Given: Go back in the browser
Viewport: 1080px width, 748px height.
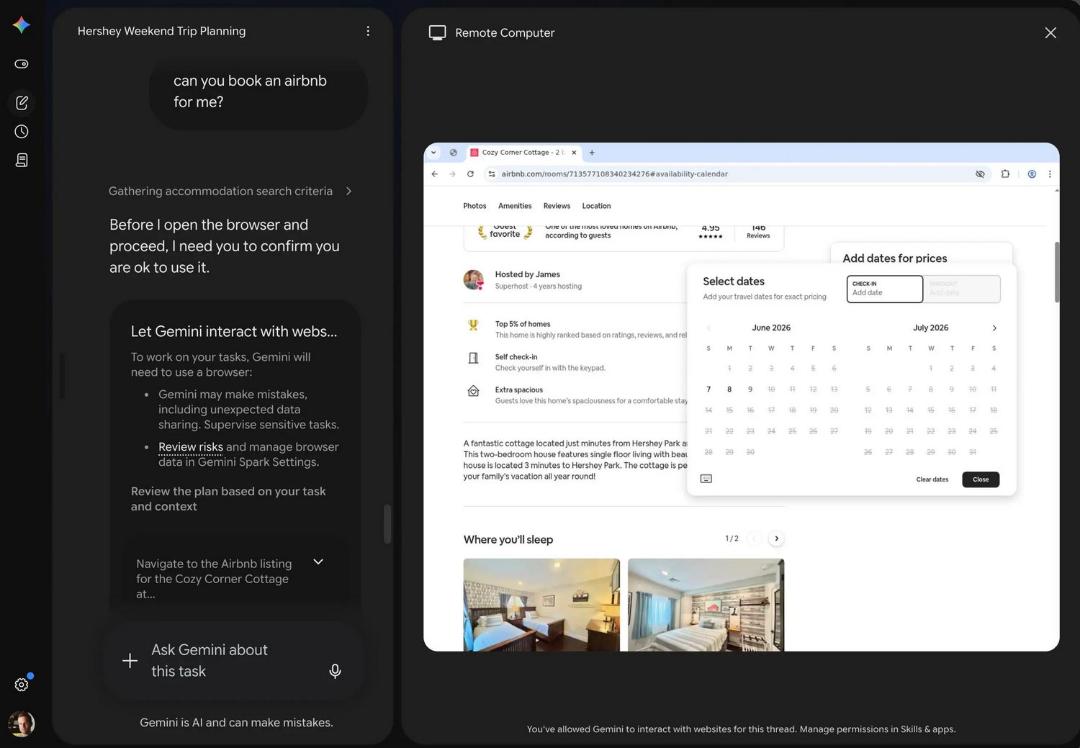Looking at the screenshot, I should (x=435, y=174).
